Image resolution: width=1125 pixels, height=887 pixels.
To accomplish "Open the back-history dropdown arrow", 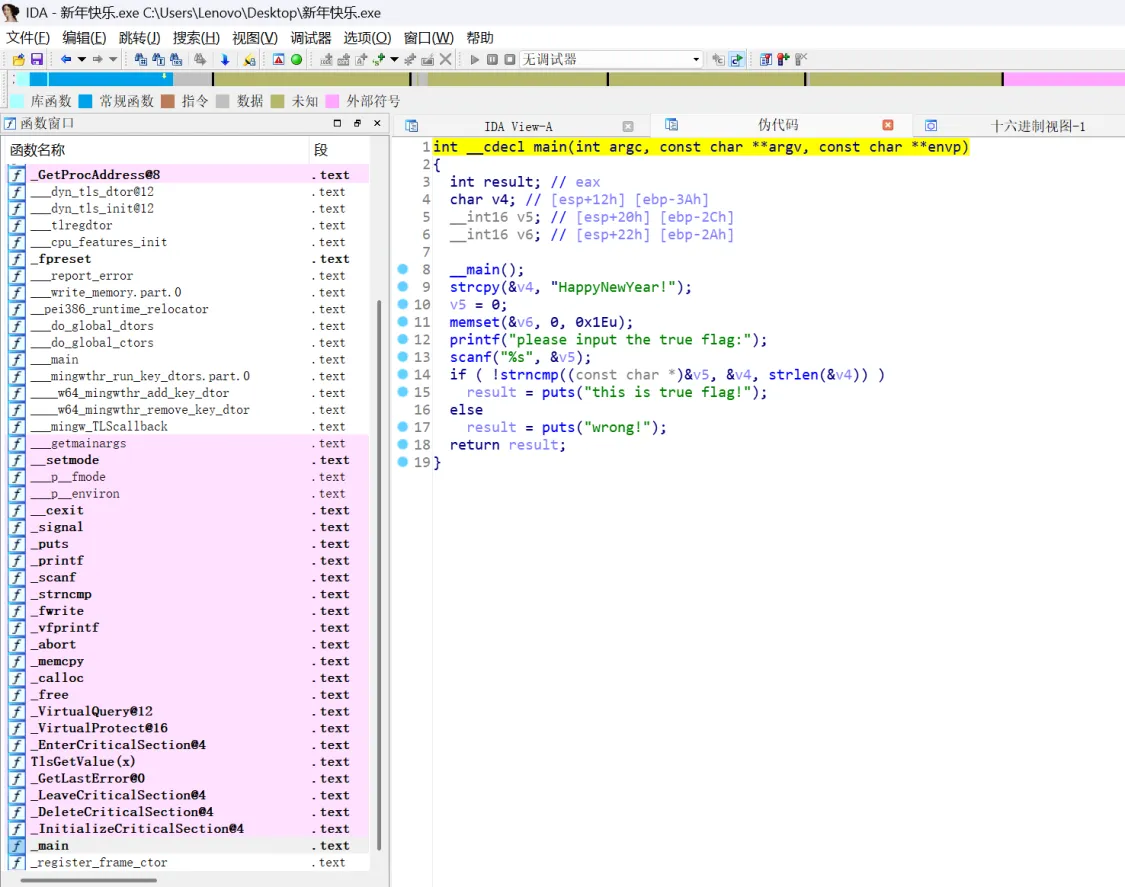I will tap(82, 60).
